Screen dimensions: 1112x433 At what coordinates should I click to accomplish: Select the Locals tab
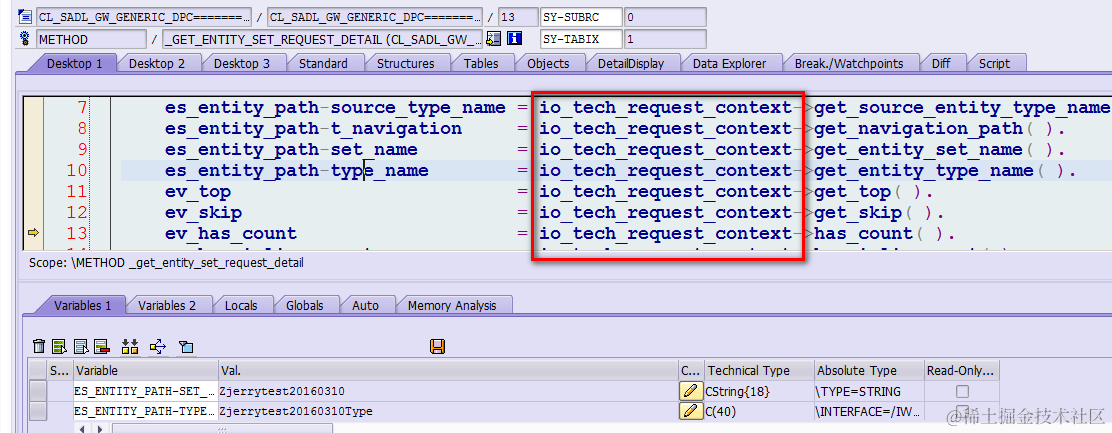point(241,305)
